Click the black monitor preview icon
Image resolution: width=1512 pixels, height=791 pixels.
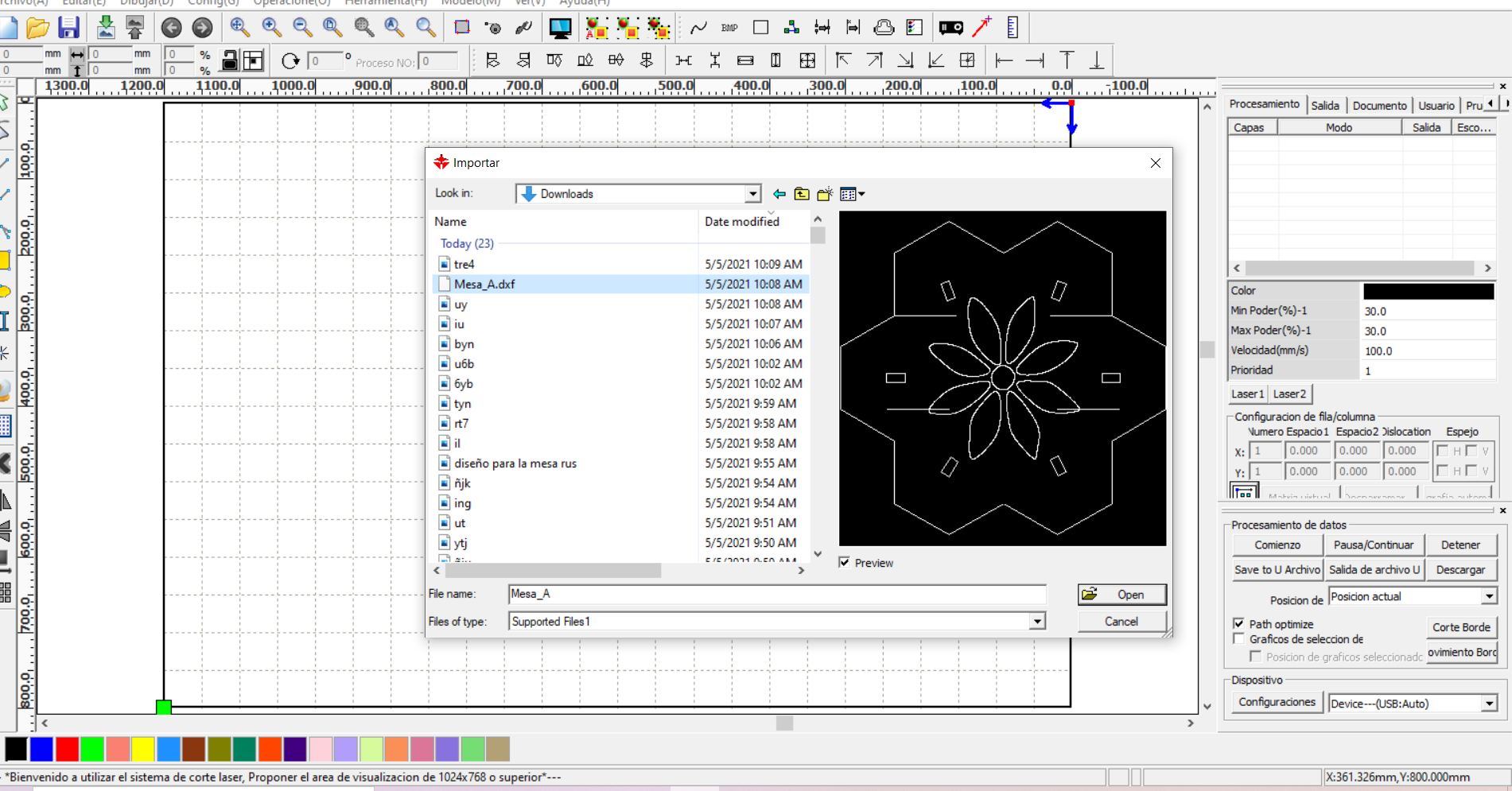click(x=560, y=29)
